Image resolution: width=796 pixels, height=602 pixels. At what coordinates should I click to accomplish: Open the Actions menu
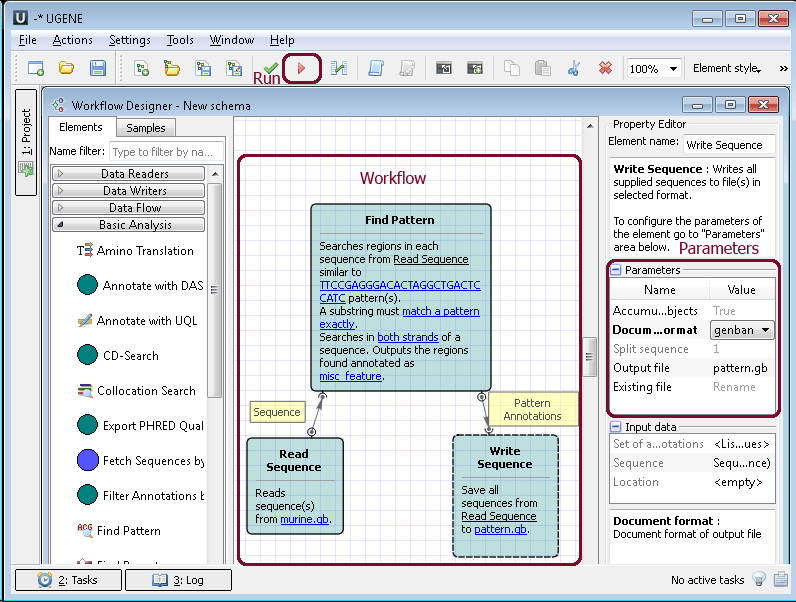coord(73,40)
